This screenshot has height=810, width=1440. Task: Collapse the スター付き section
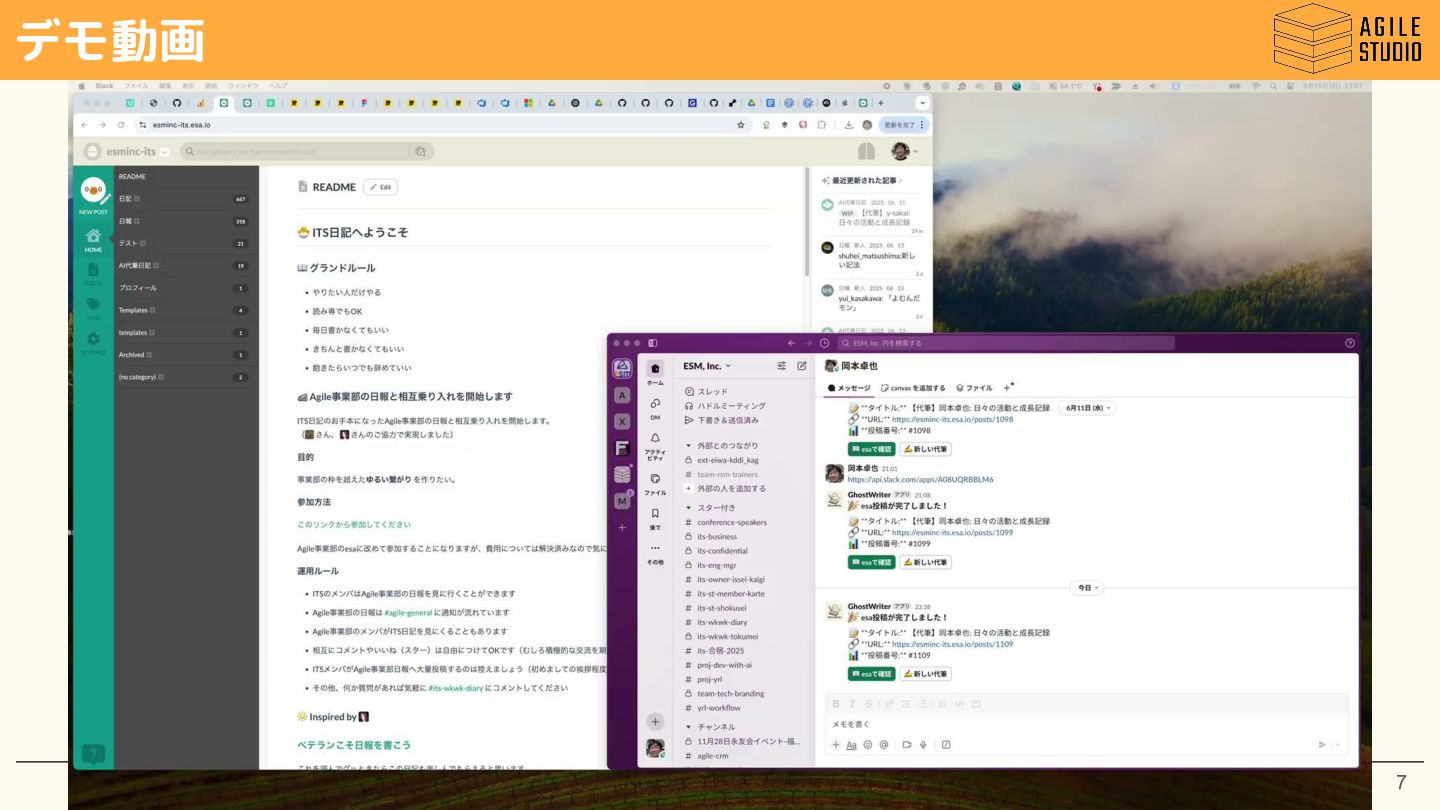(x=688, y=508)
